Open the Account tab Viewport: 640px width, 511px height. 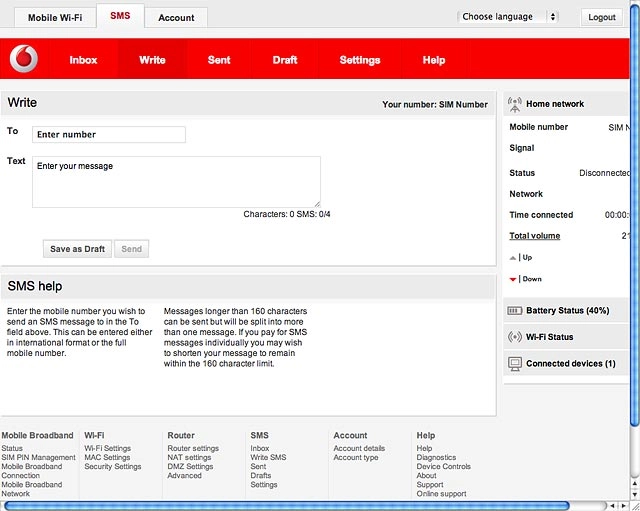(x=176, y=18)
